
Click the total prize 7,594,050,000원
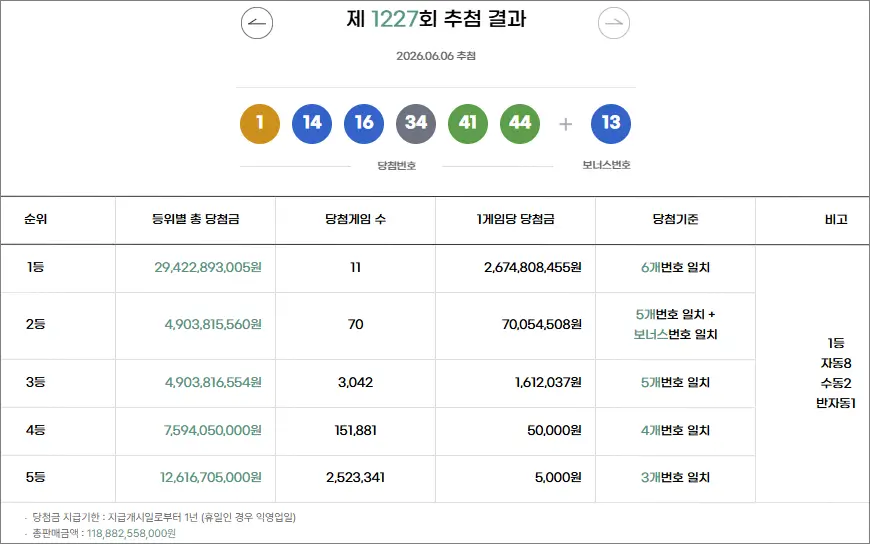pos(213,430)
